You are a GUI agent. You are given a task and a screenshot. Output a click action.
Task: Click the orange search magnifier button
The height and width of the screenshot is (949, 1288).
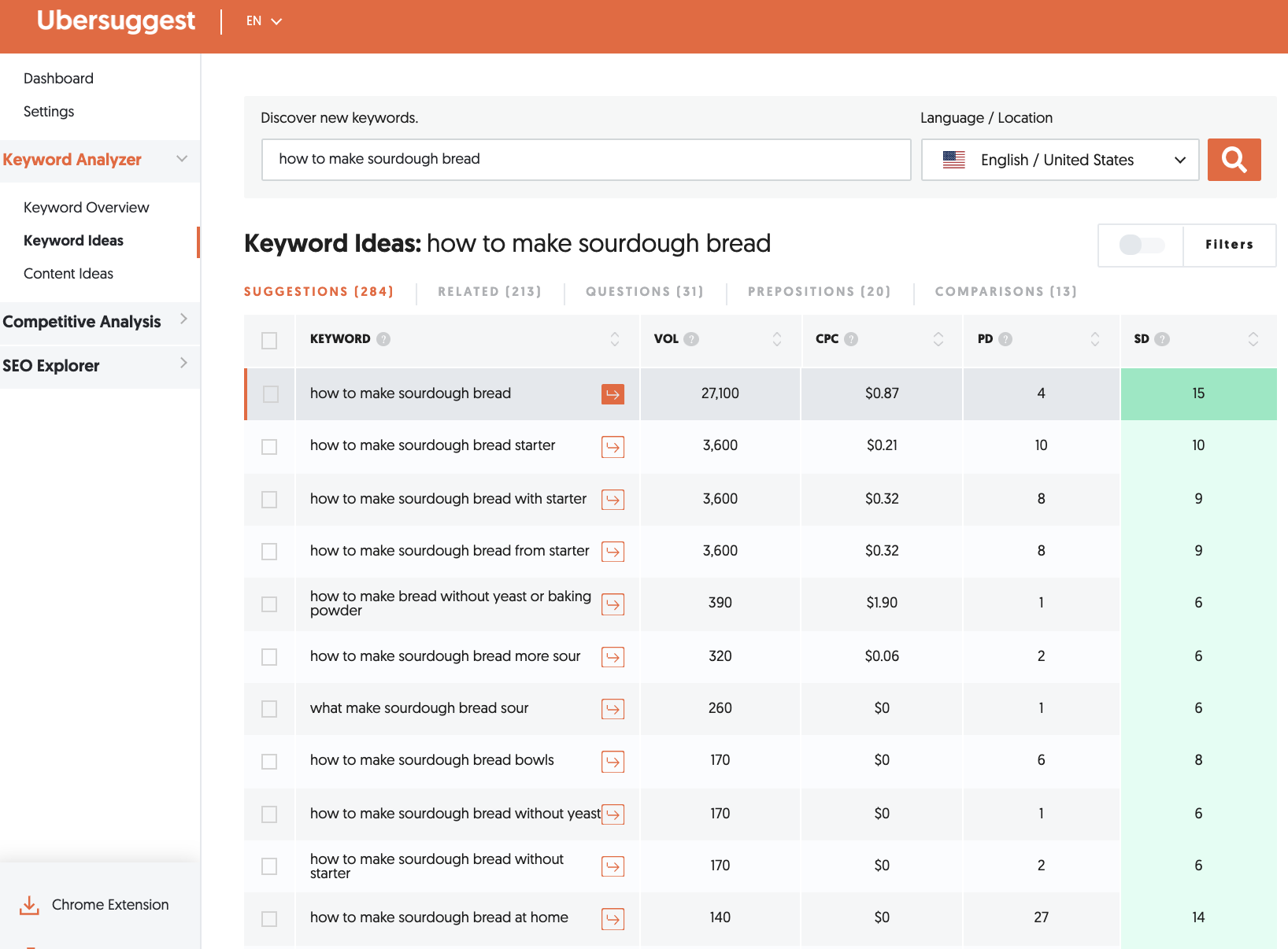(1234, 160)
